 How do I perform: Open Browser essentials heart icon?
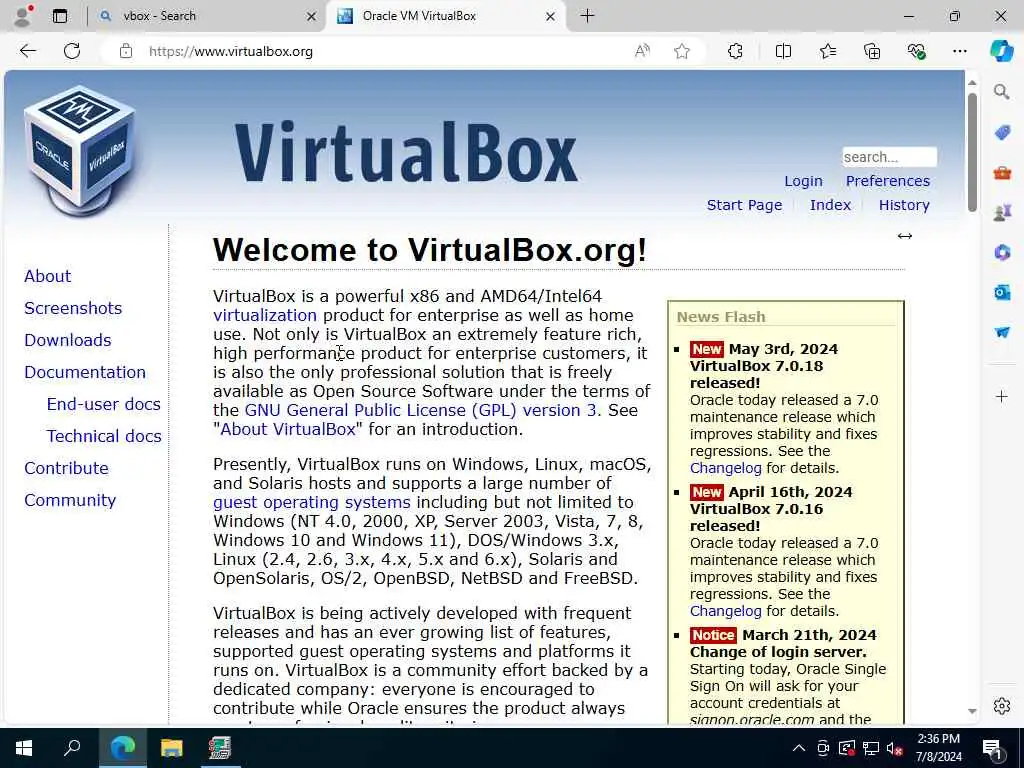coord(916,51)
